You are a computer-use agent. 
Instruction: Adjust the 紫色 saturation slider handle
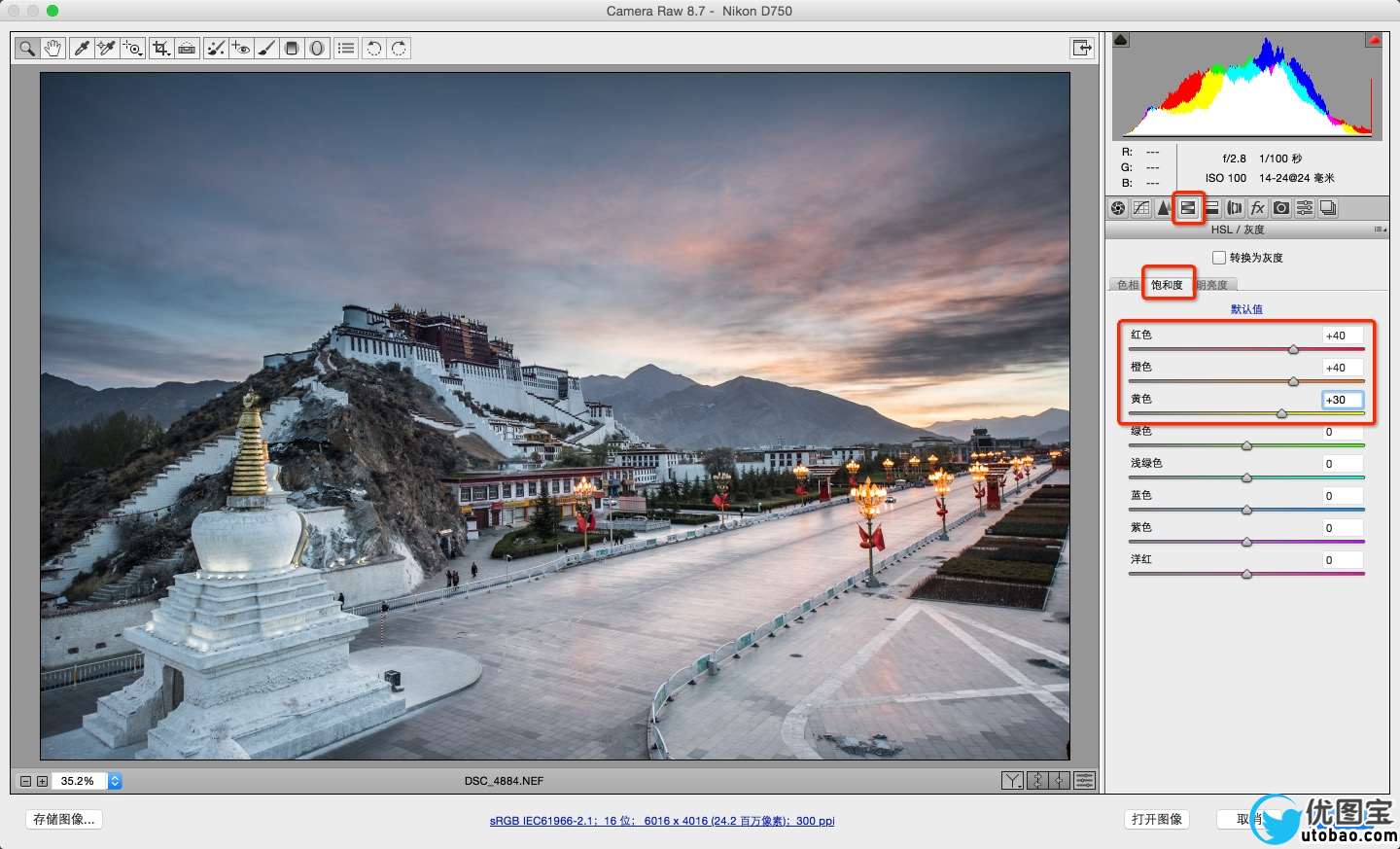[1246, 542]
